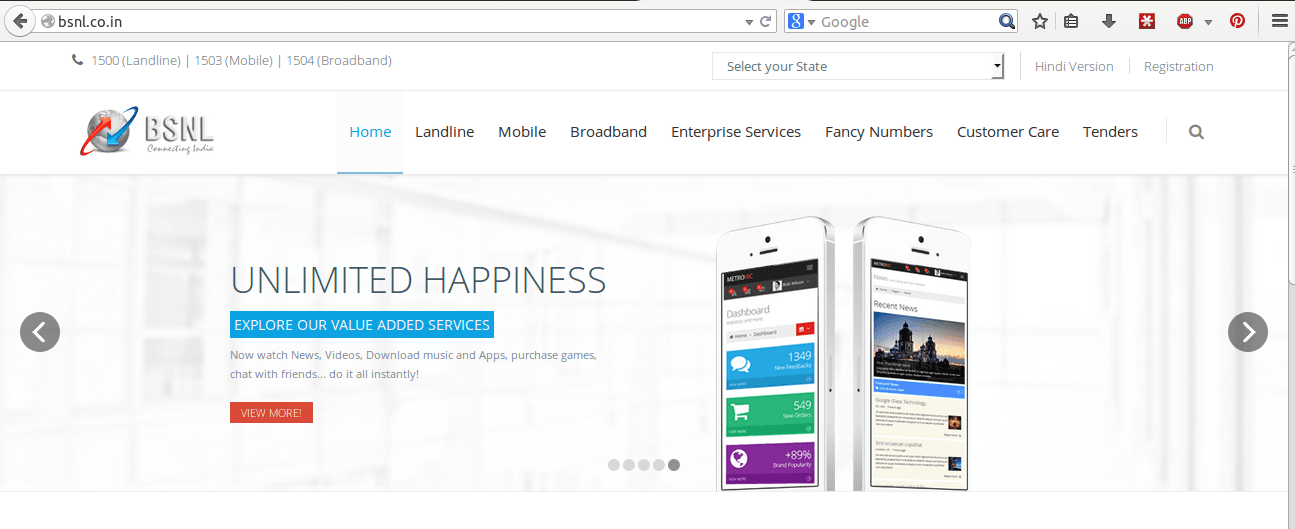Select the fourth slider pagination dot

tap(659, 464)
